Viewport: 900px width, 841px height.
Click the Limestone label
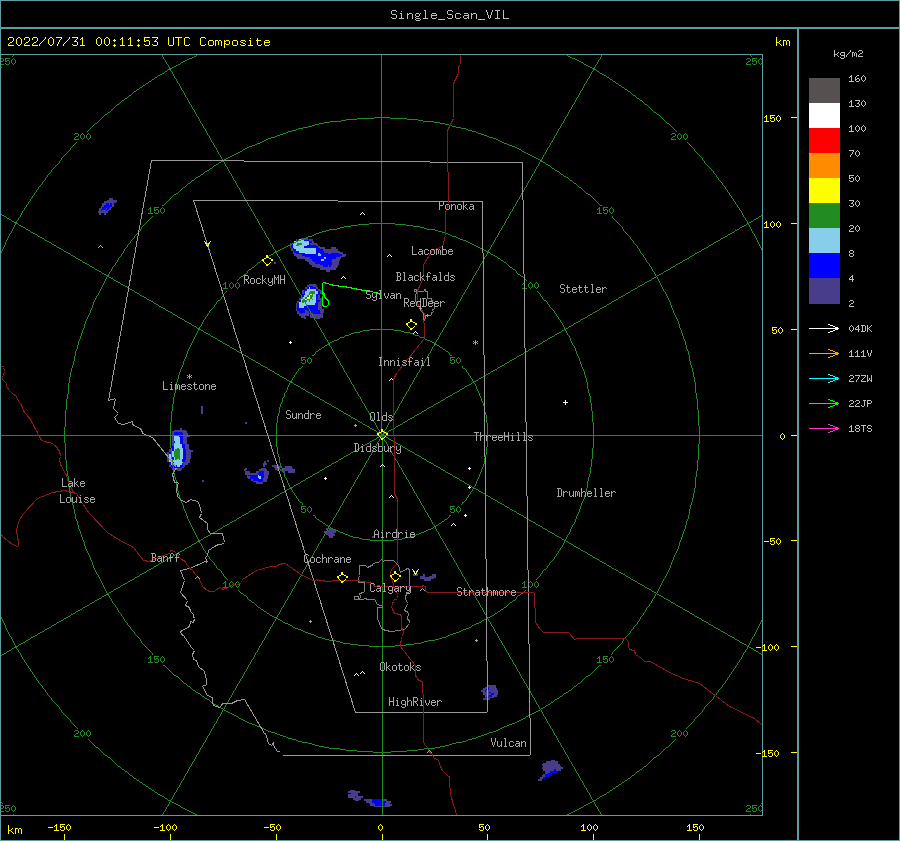(x=189, y=386)
